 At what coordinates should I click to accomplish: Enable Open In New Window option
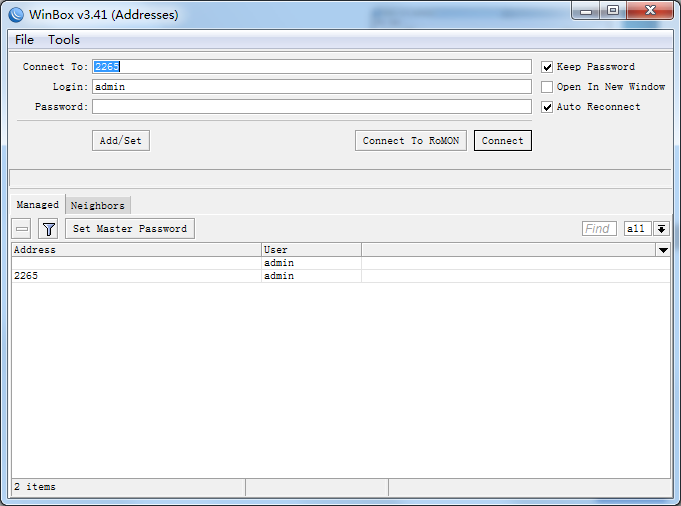547,87
